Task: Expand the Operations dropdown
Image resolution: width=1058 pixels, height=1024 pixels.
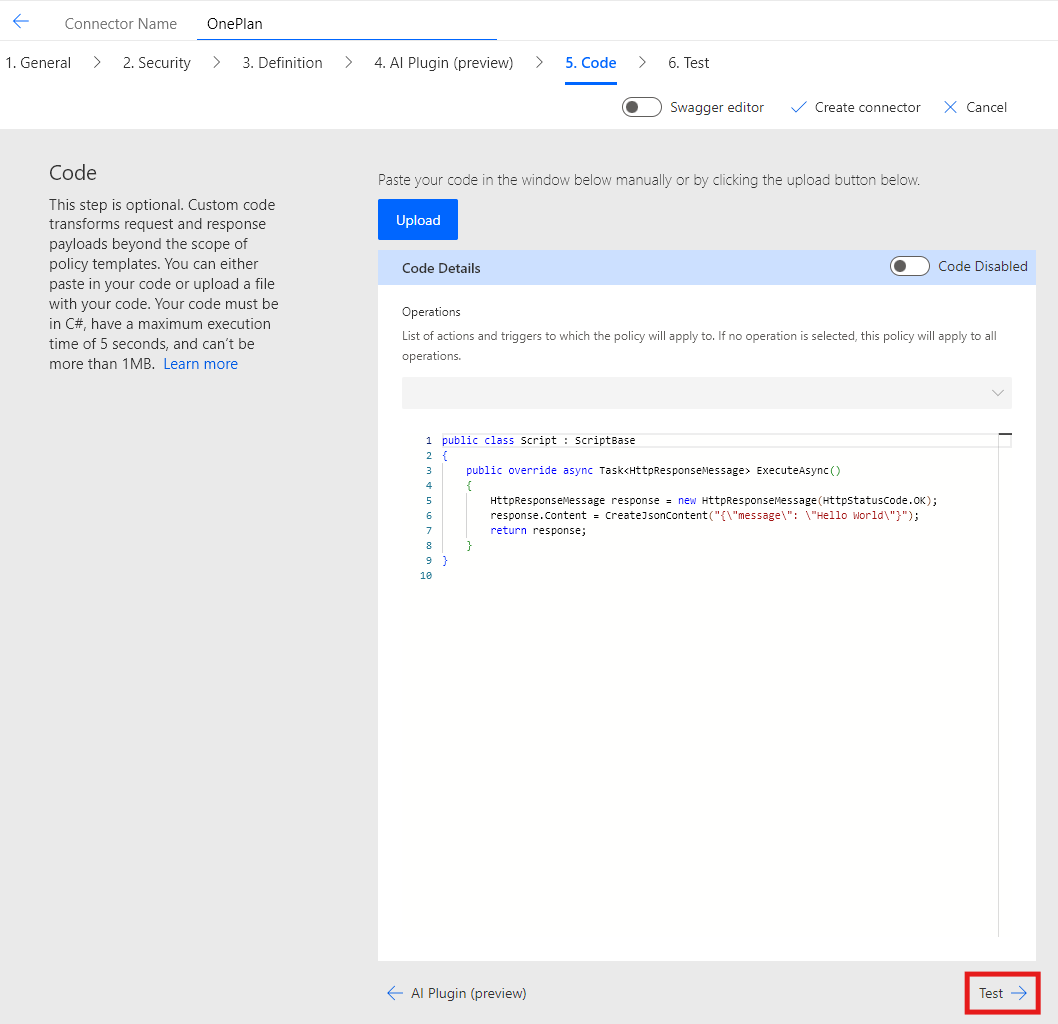Action: tap(706, 393)
